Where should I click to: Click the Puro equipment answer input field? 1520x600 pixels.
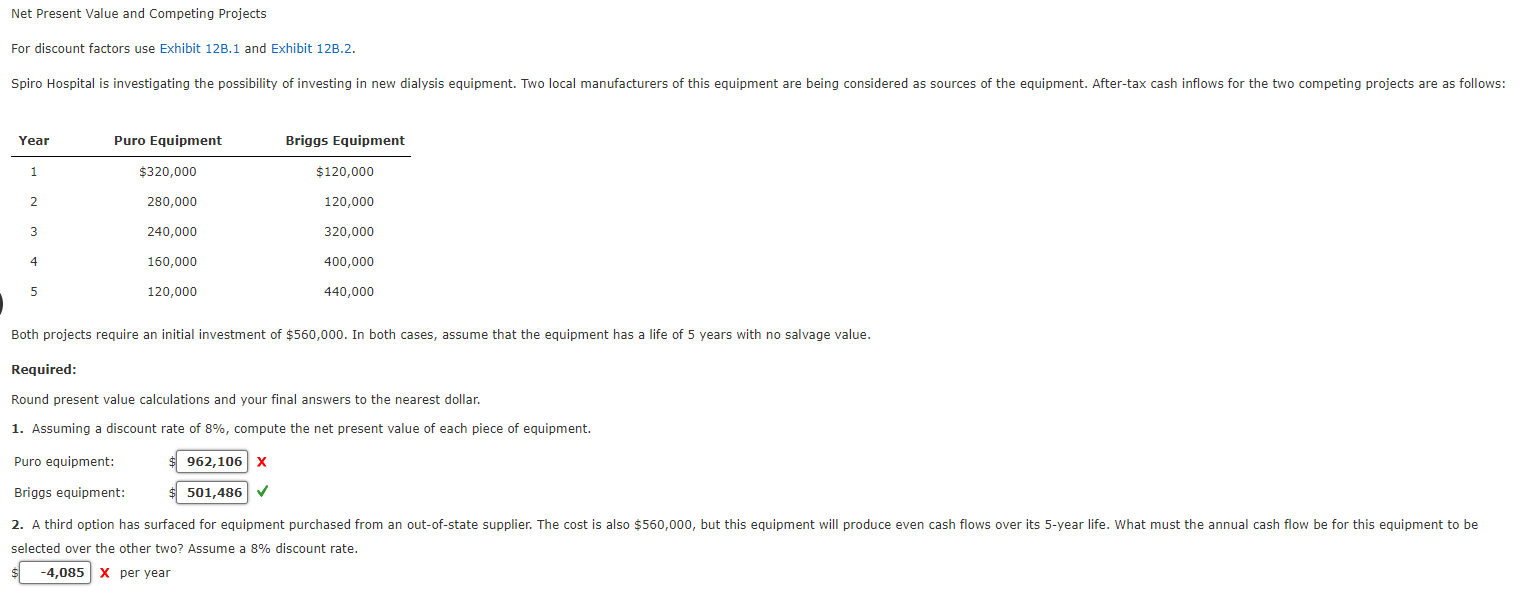(212, 461)
